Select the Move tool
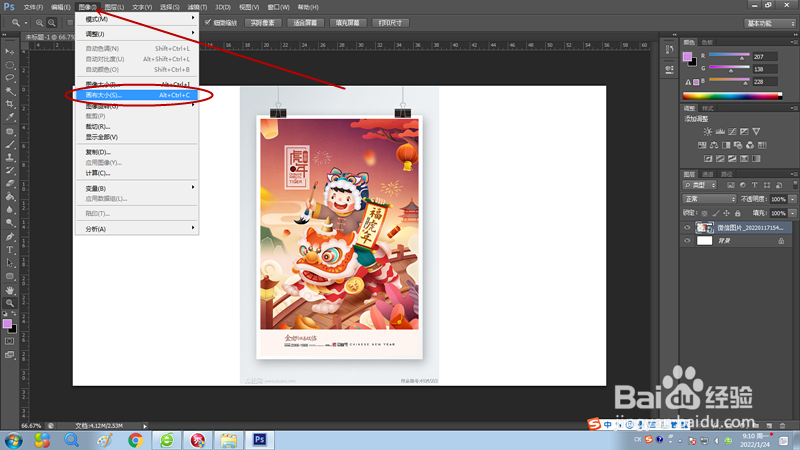 tap(10, 52)
